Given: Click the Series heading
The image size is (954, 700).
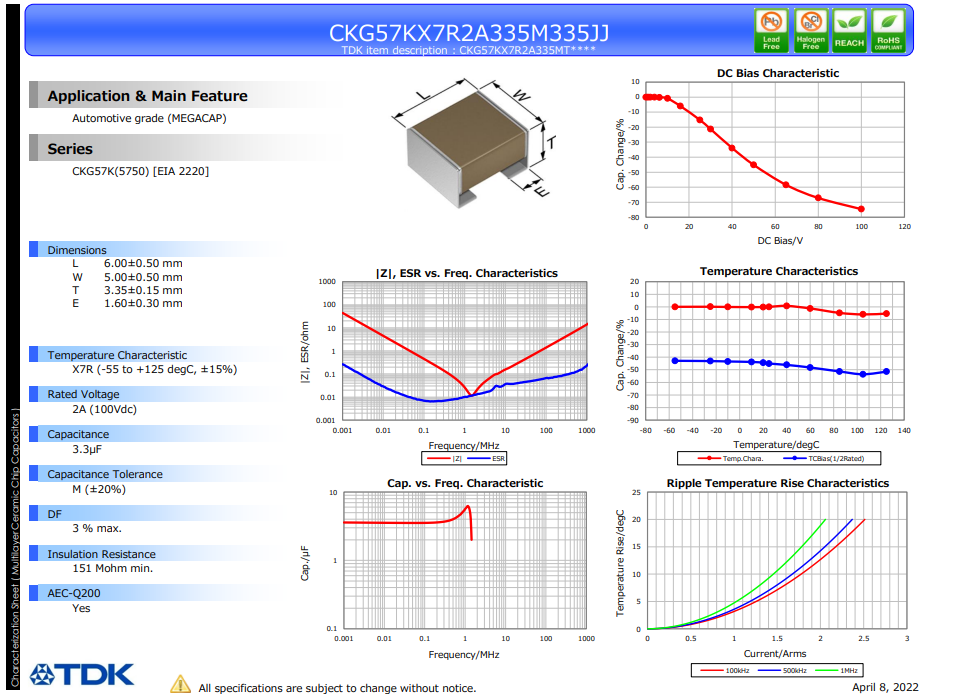Looking at the screenshot, I should tap(70, 149).
